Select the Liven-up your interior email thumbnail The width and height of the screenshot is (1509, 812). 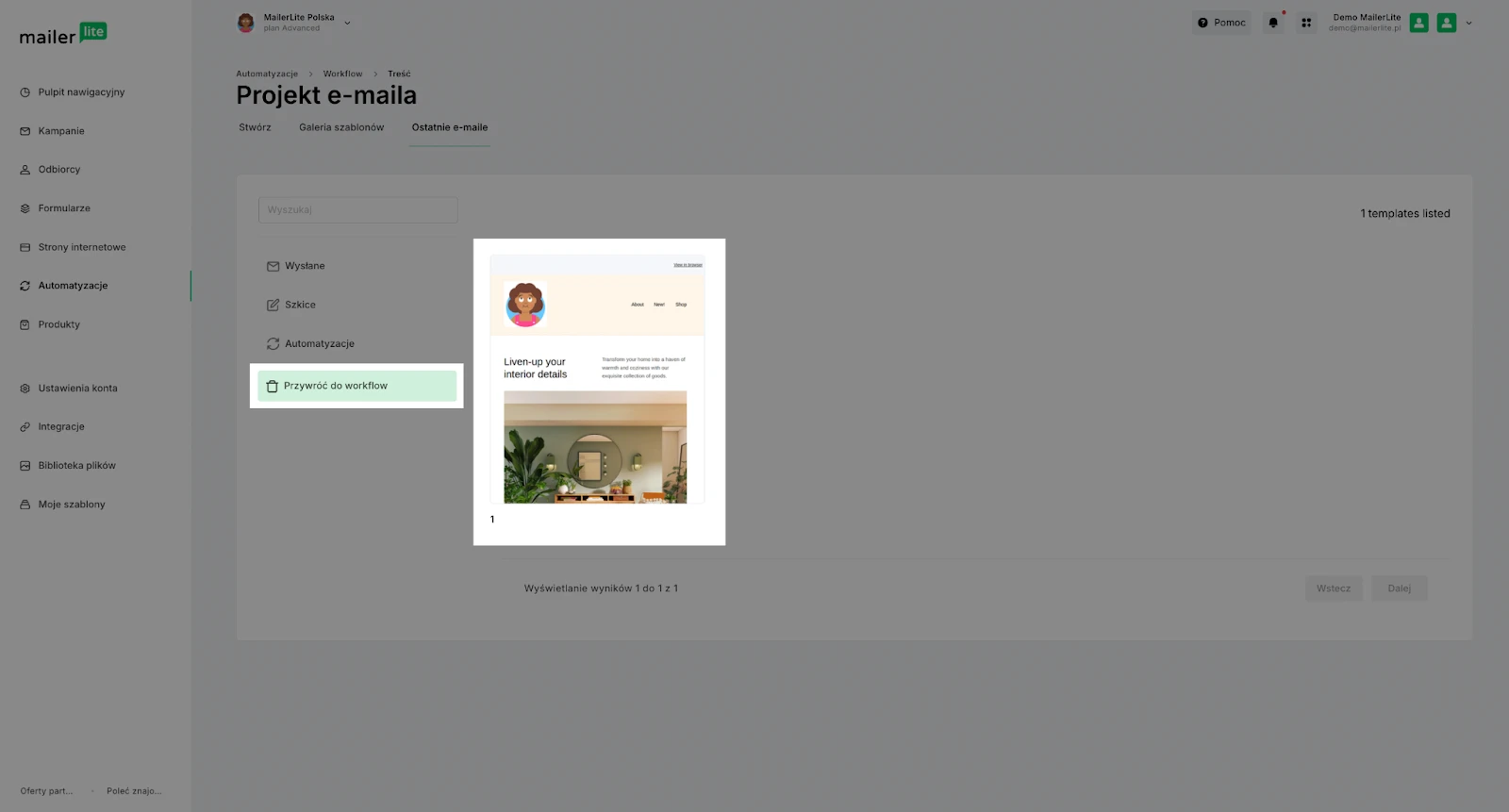coord(597,379)
